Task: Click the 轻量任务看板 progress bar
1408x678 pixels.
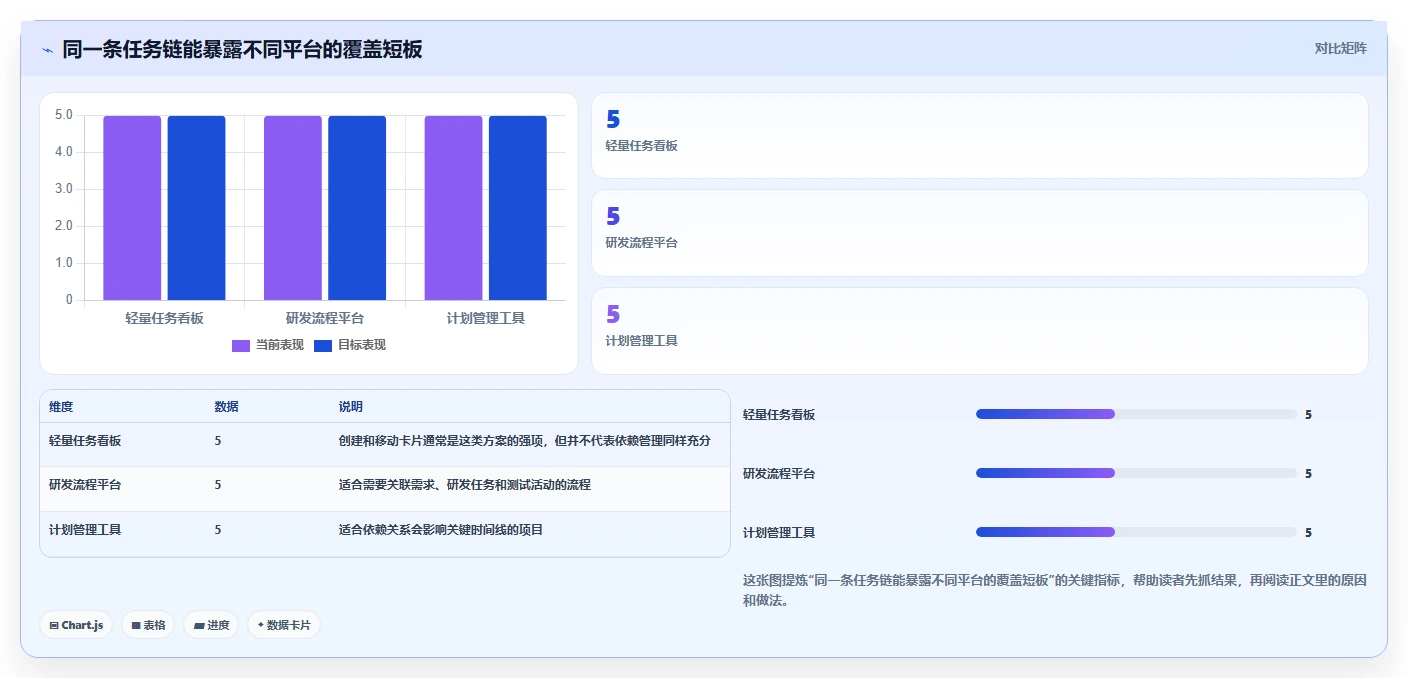Action: (1136, 414)
